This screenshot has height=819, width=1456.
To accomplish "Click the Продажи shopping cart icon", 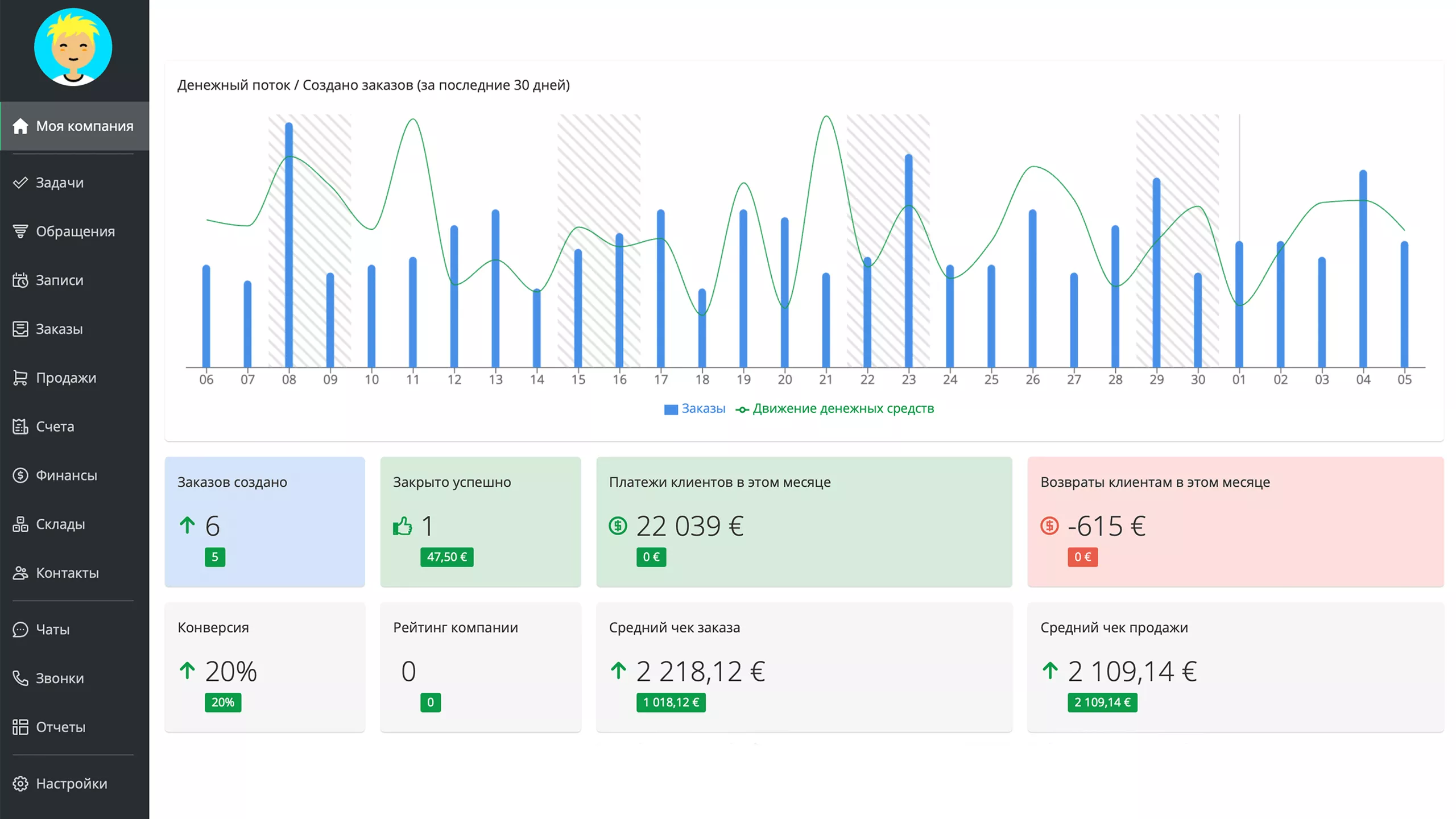I will pos(20,378).
